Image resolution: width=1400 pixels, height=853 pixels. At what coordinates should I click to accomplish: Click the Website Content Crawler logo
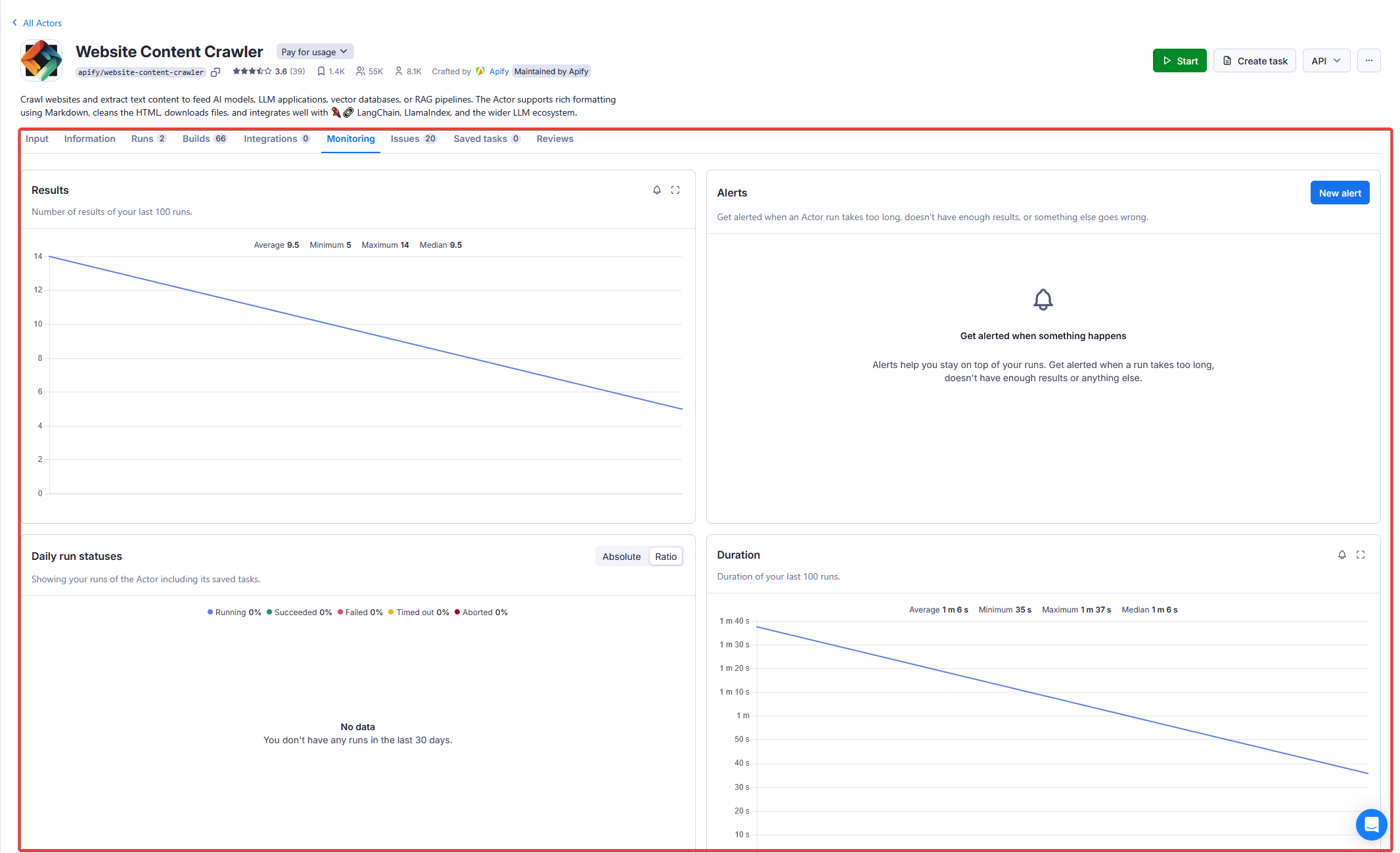[x=41, y=60]
